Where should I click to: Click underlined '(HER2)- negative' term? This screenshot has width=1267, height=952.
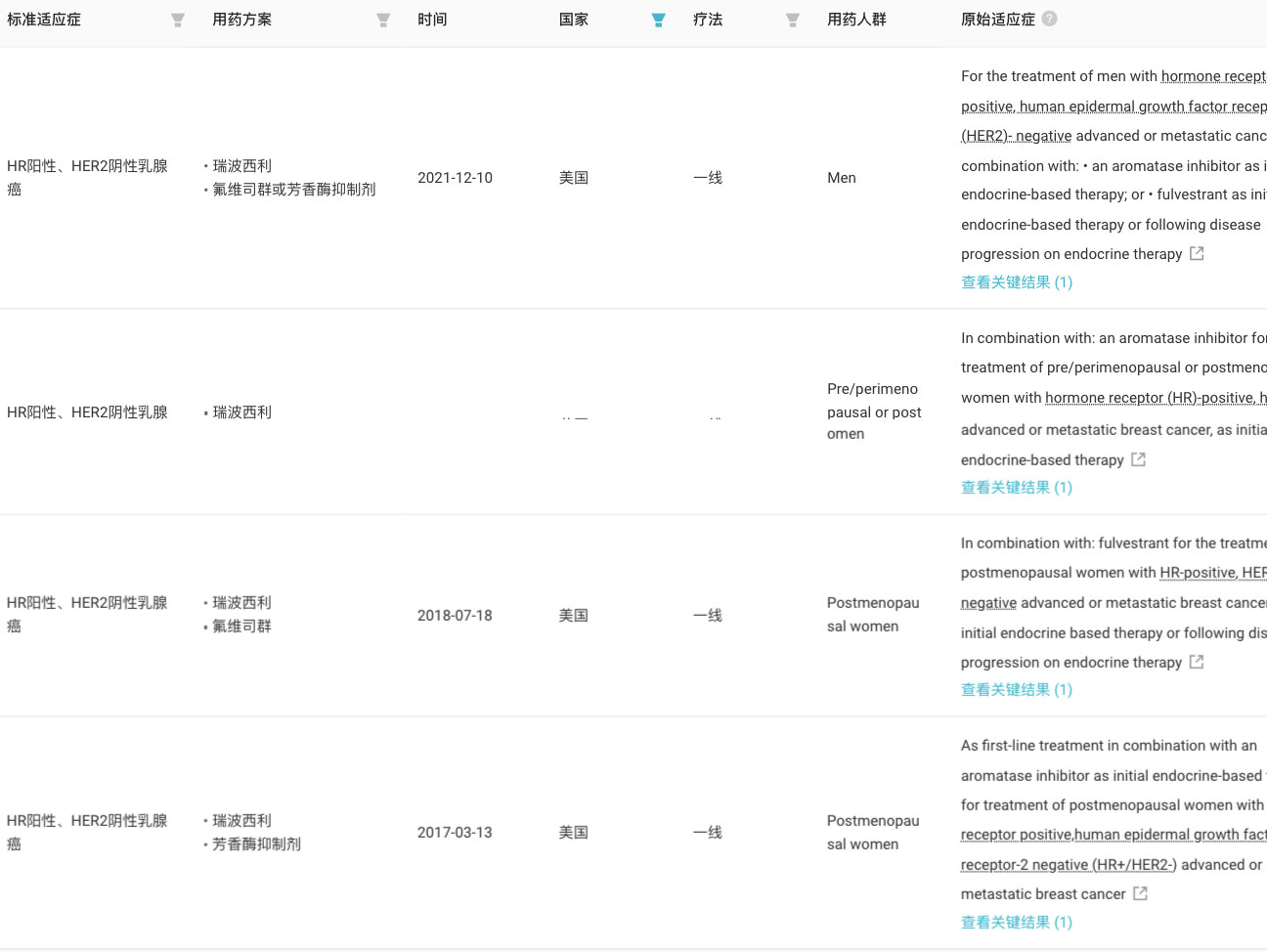coord(1016,136)
